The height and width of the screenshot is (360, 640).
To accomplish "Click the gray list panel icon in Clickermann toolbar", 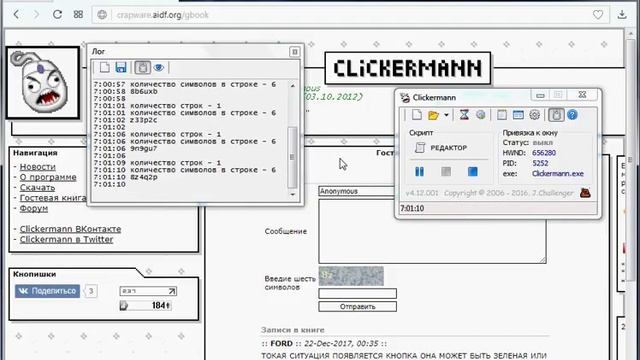I will pyautogui.click(x=502, y=115).
